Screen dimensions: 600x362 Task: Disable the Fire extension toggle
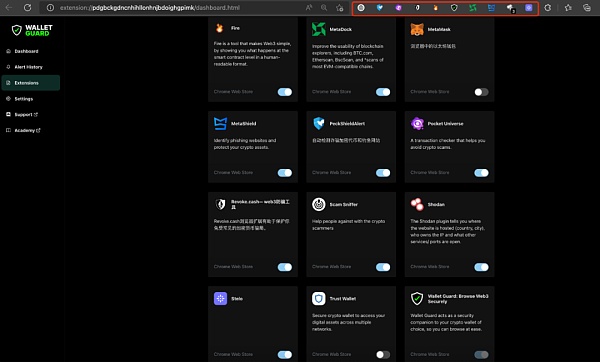pos(285,92)
